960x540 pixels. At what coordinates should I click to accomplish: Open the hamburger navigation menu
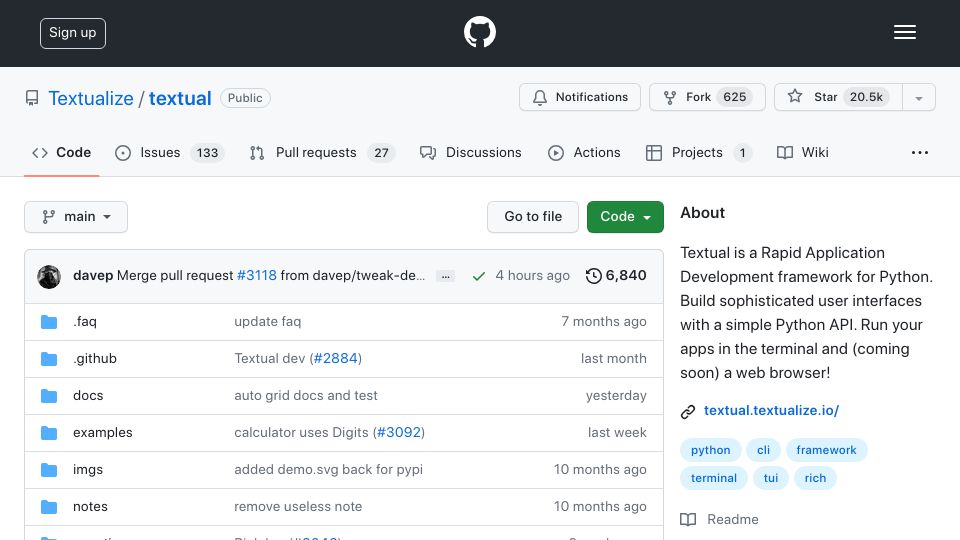[x=904, y=32]
